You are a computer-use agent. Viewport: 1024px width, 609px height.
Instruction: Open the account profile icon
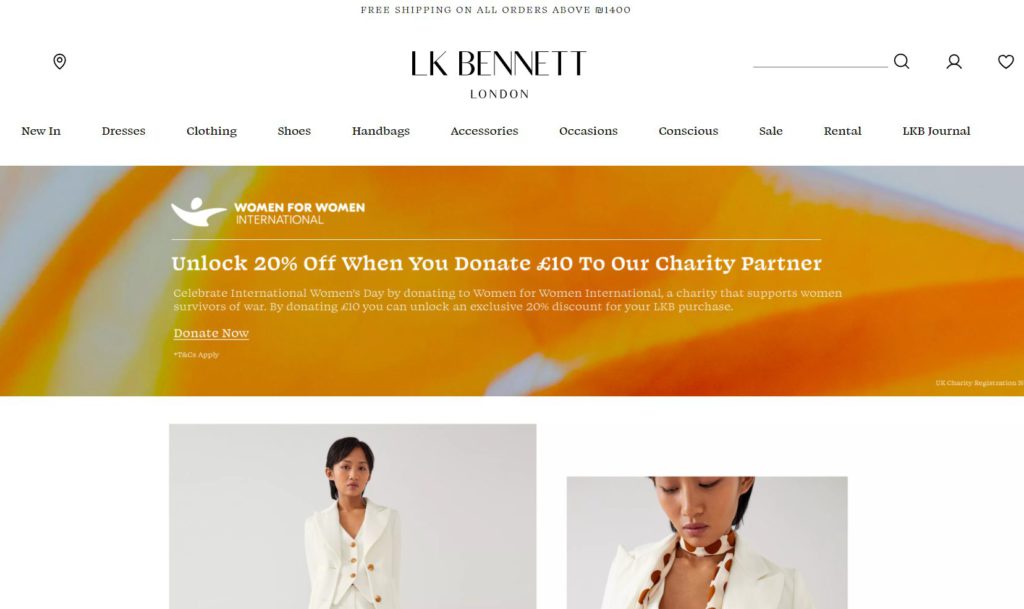[x=954, y=61]
